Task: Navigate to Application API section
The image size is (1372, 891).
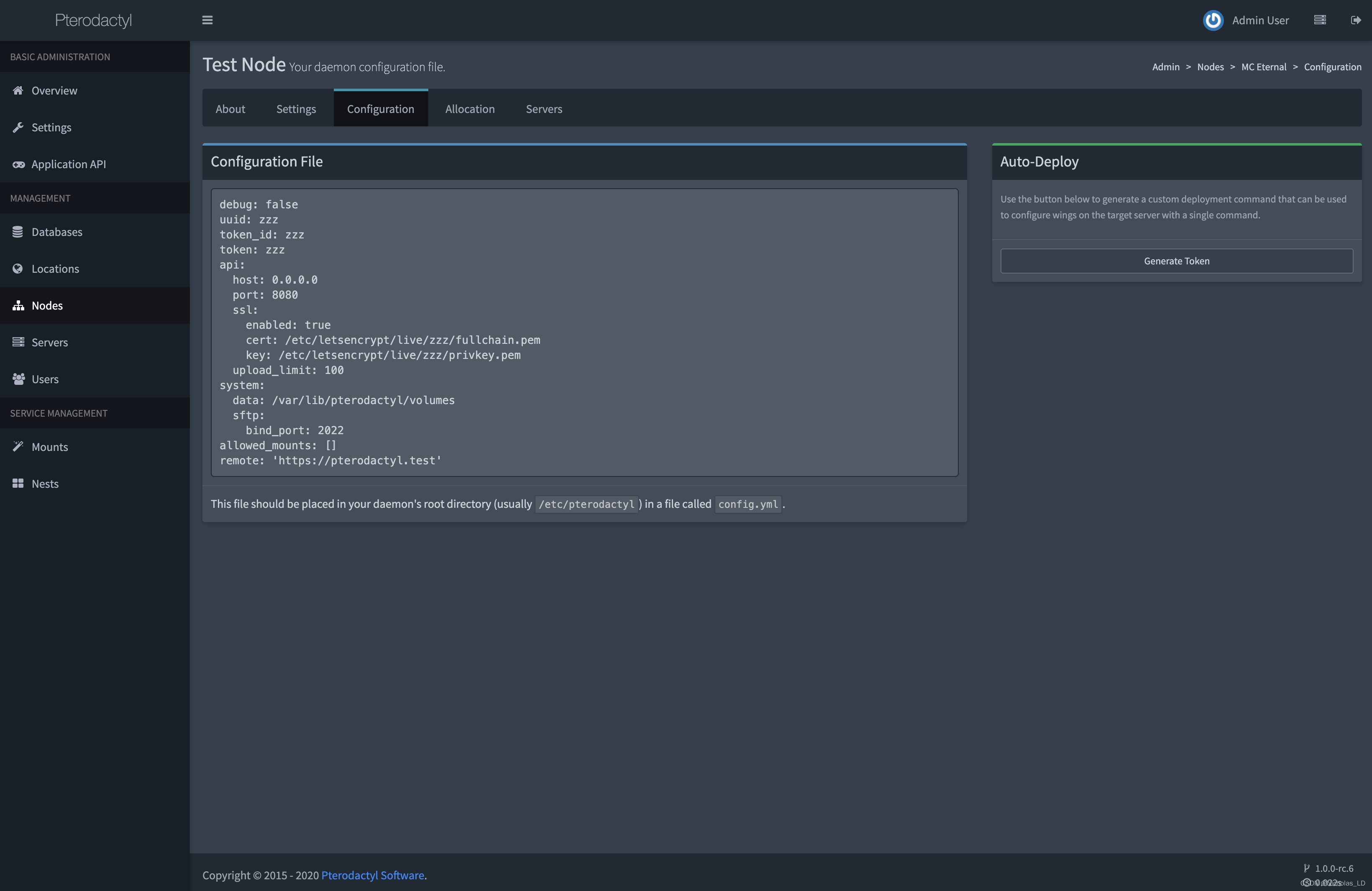Action: coord(69,163)
